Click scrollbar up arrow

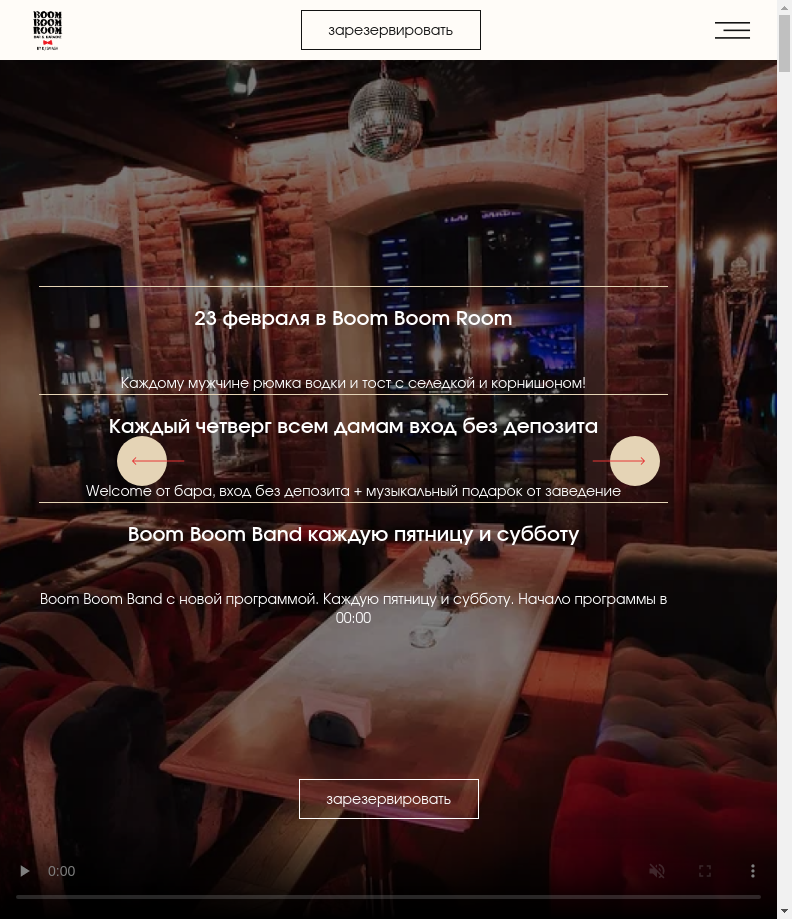tap(784, 7)
